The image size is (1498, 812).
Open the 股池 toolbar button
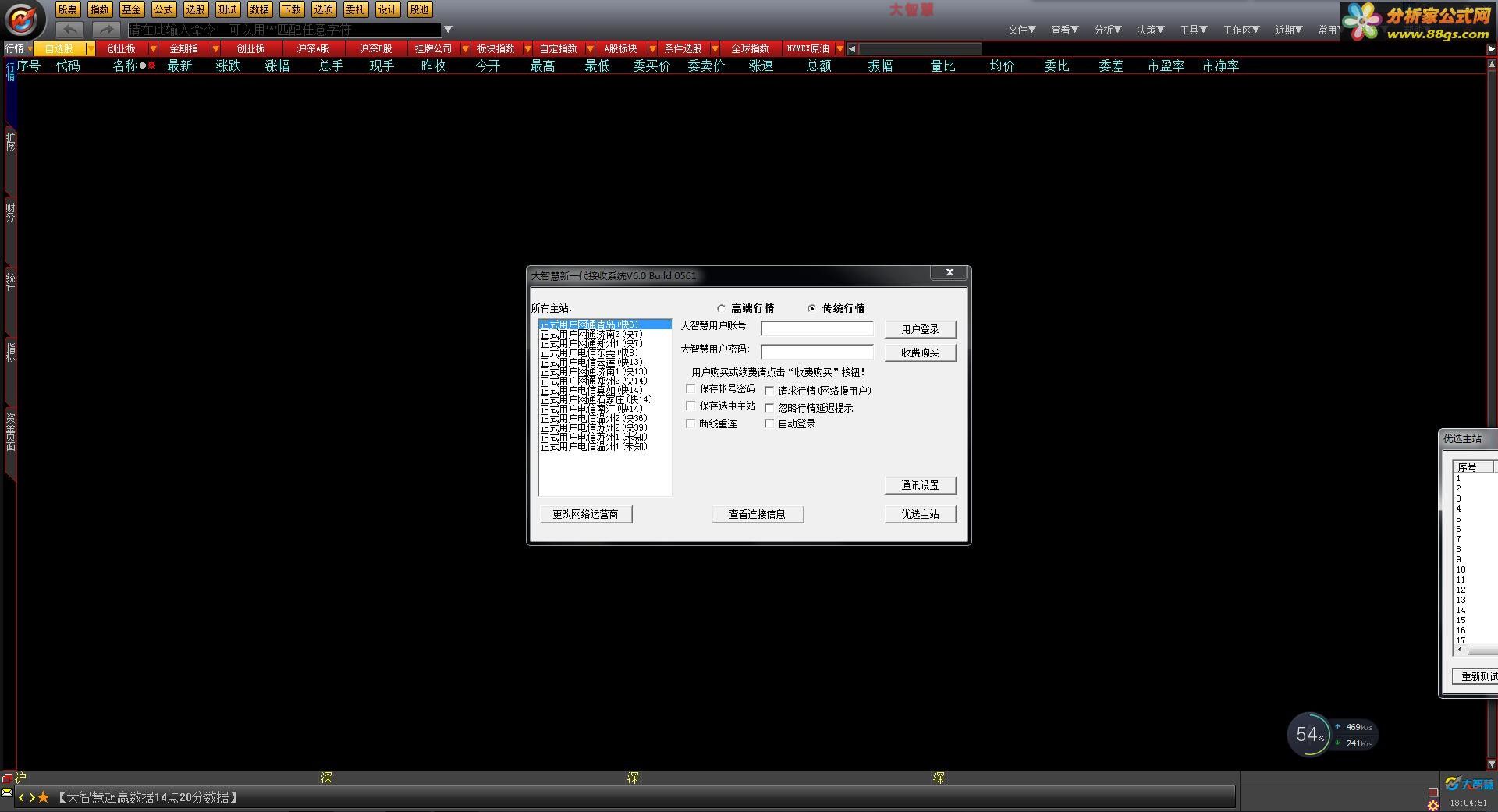[x=419, y=9]
